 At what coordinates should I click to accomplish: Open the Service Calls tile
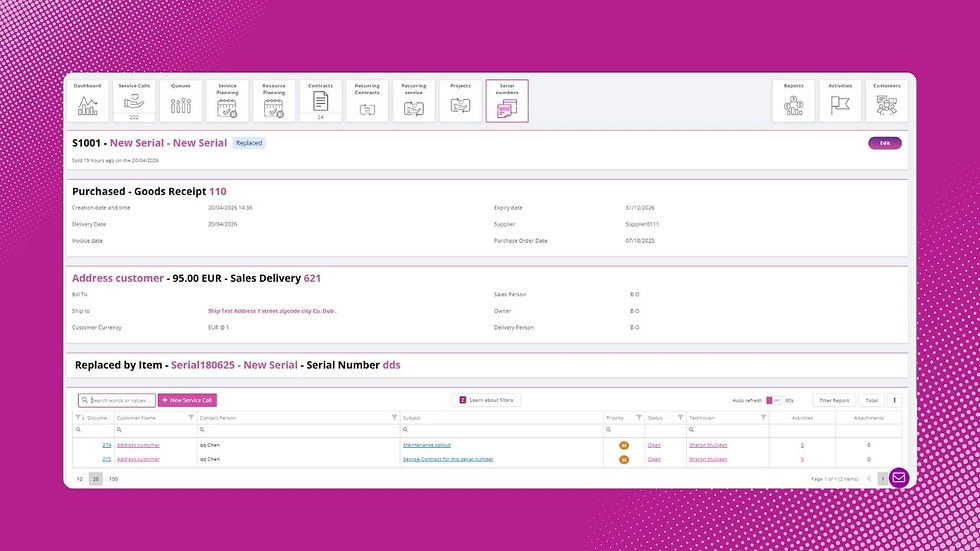(134, 101)
